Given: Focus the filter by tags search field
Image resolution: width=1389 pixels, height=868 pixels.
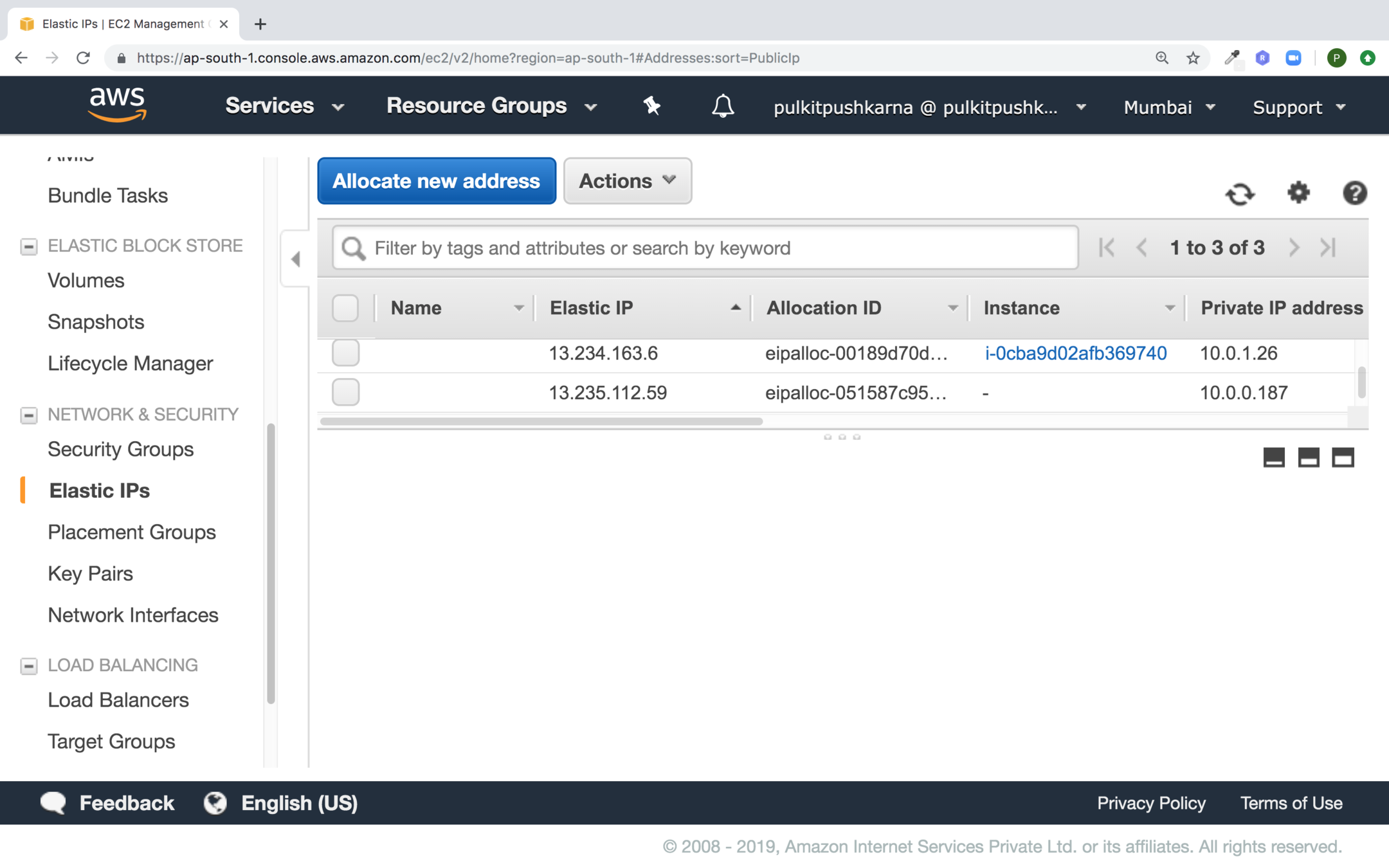Looking at the screenshot, I should (705, 248).
